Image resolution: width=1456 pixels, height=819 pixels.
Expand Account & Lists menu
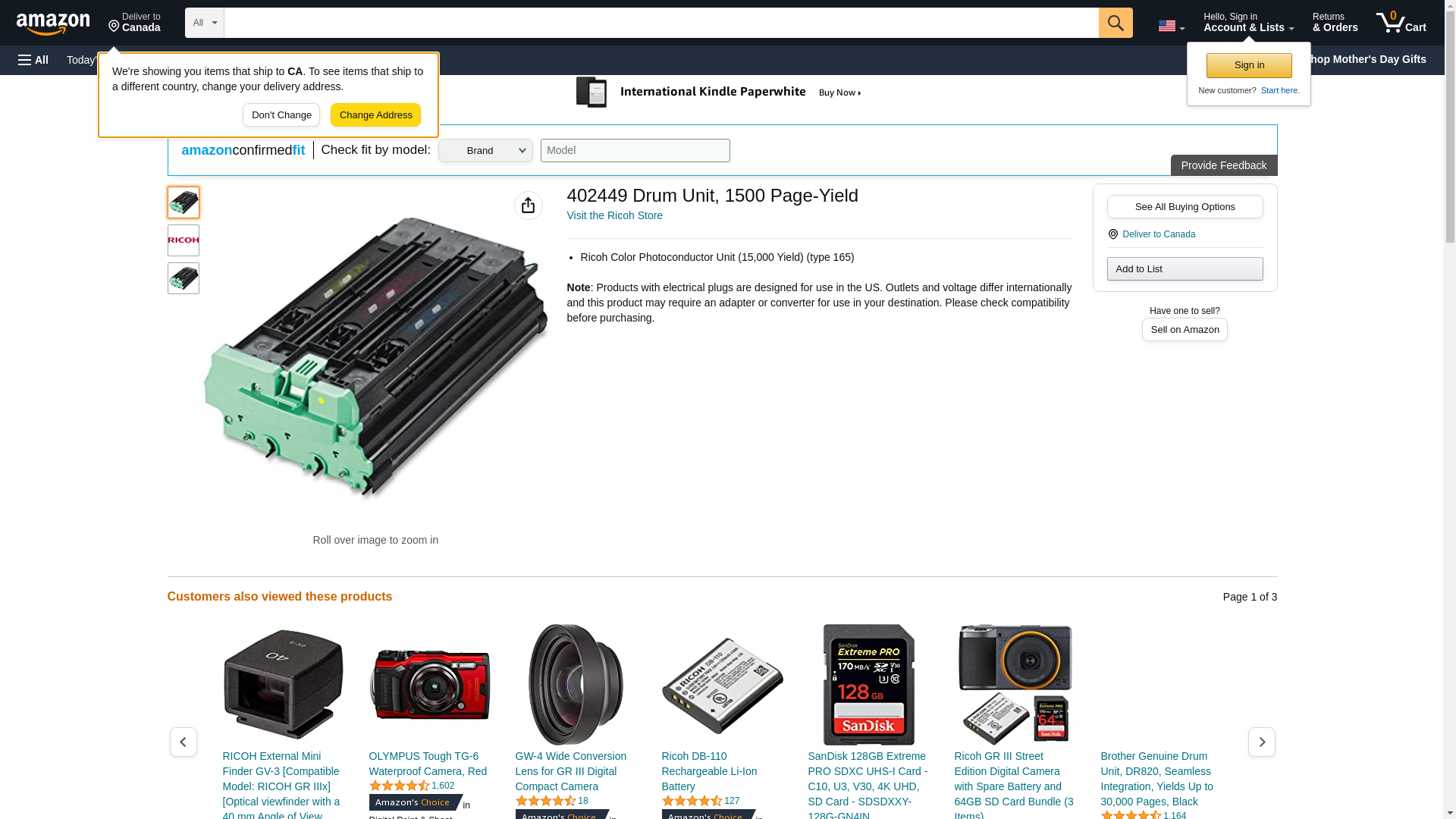(x=1248, y=22)
